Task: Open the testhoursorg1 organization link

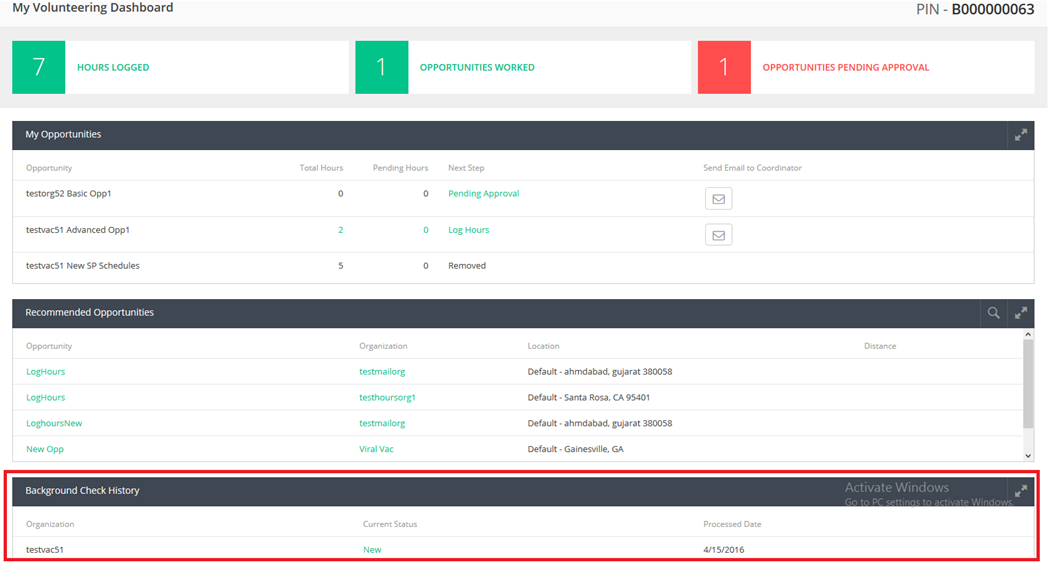Action: pyautogui.click(x=388, y=397)
